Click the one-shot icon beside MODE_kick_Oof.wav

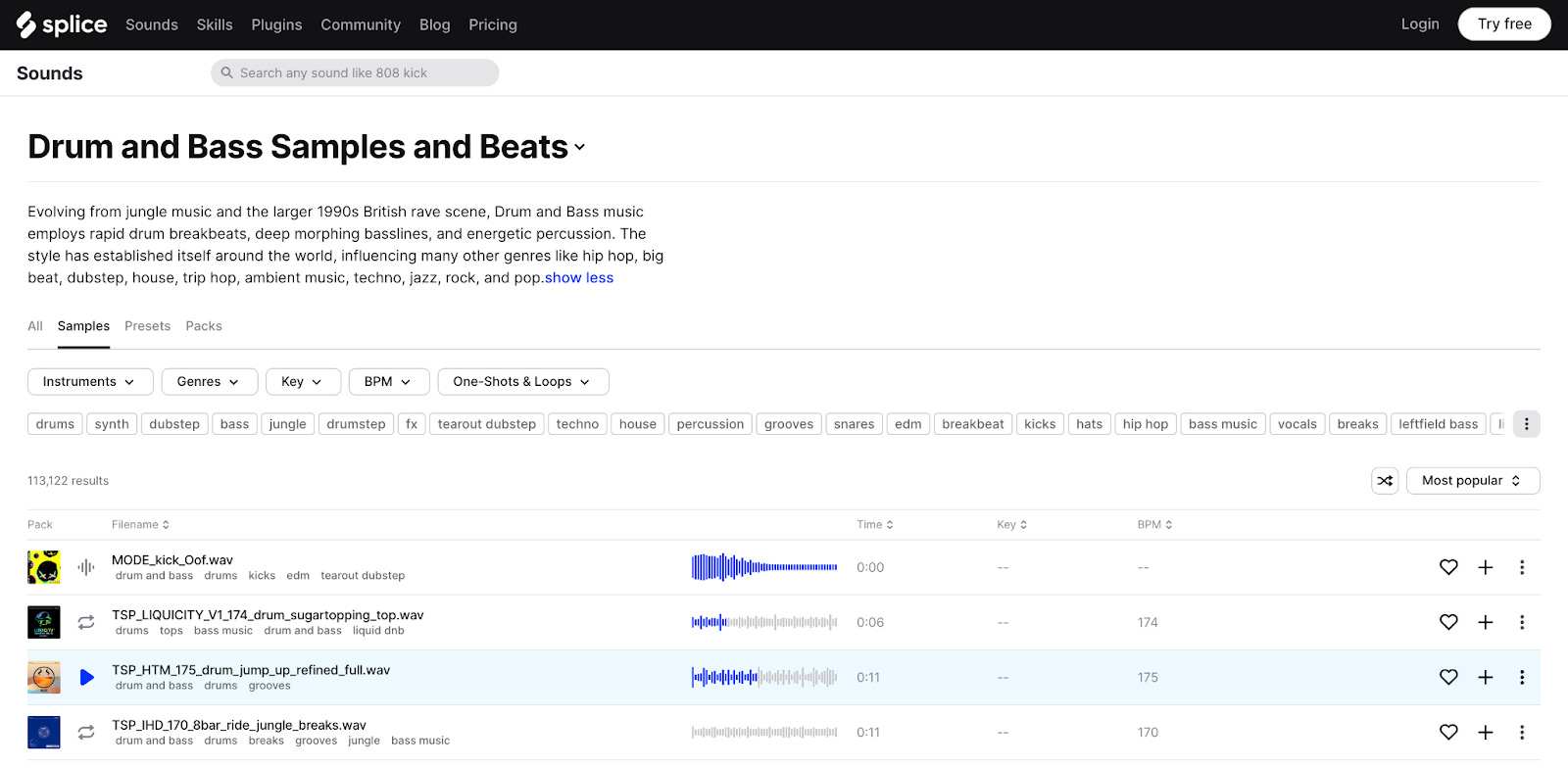tap(86, 567)
